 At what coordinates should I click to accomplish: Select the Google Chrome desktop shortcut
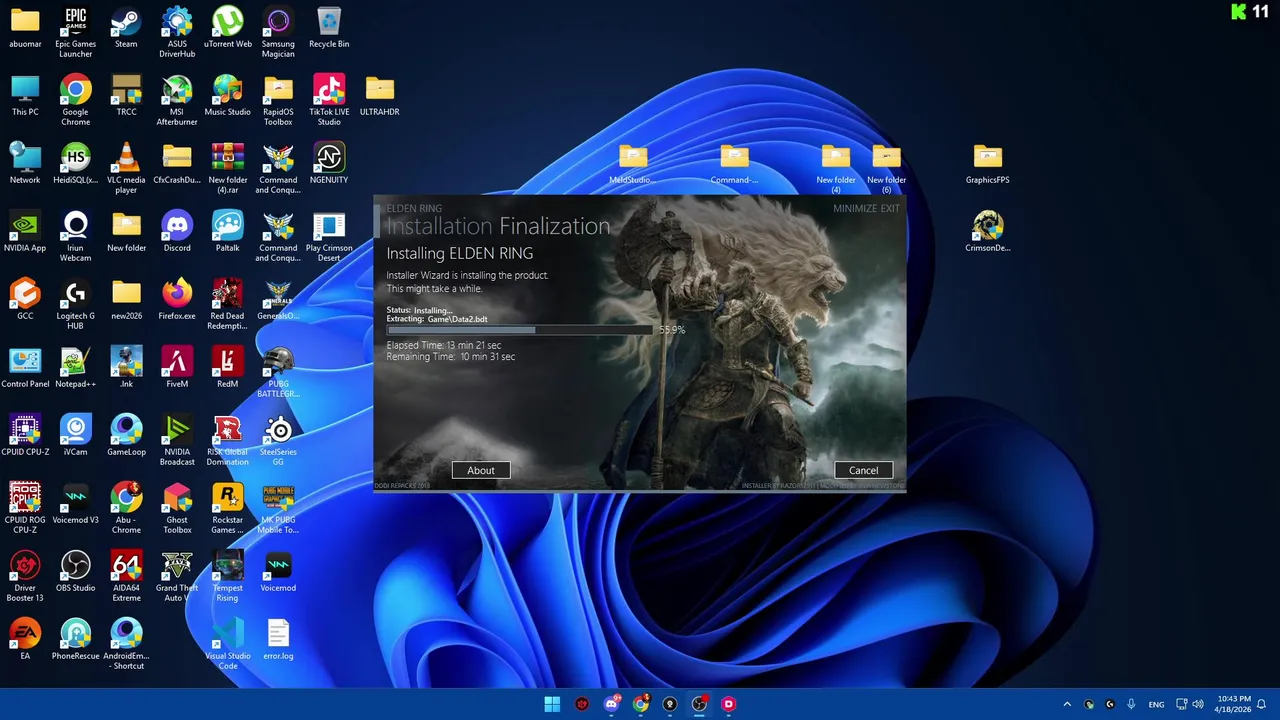75,100
